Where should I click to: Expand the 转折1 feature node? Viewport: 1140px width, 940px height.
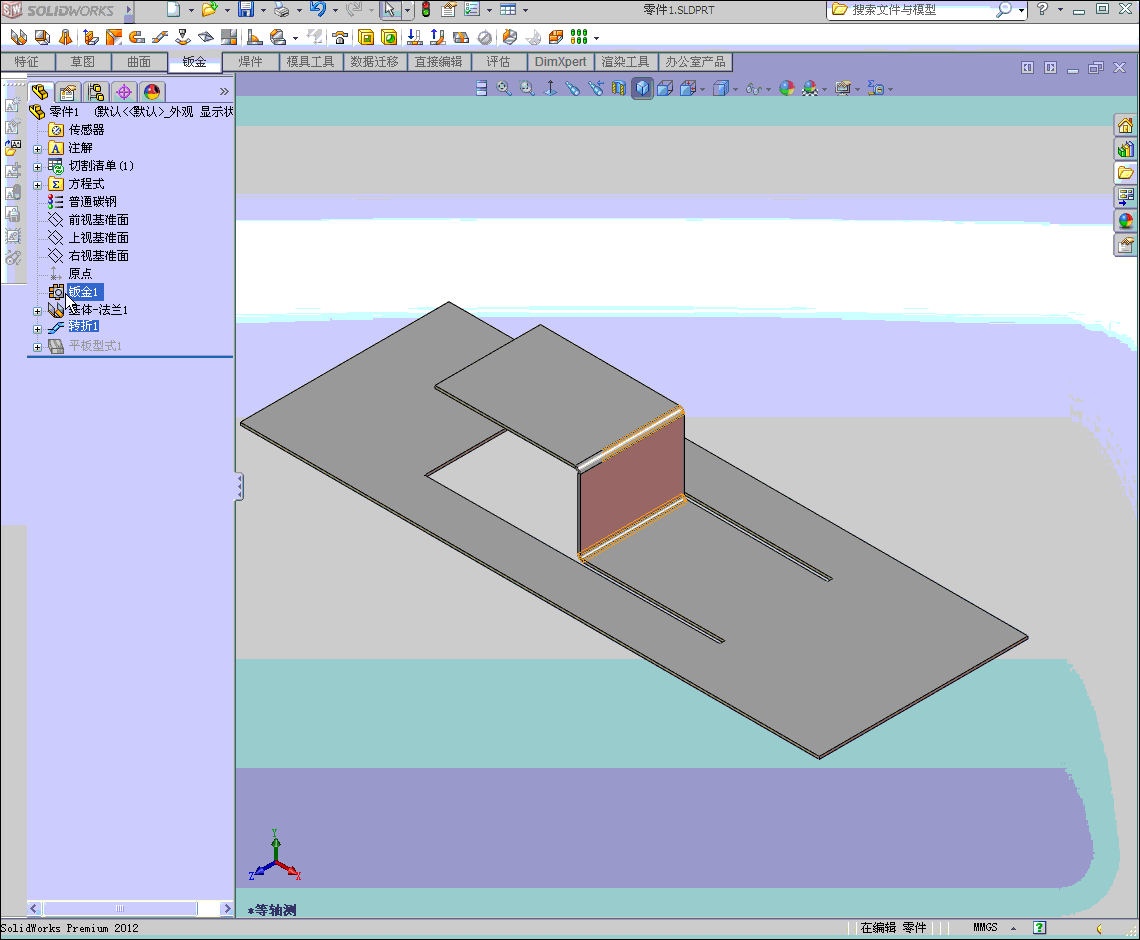pyautogui.click(x=38, y=329)
